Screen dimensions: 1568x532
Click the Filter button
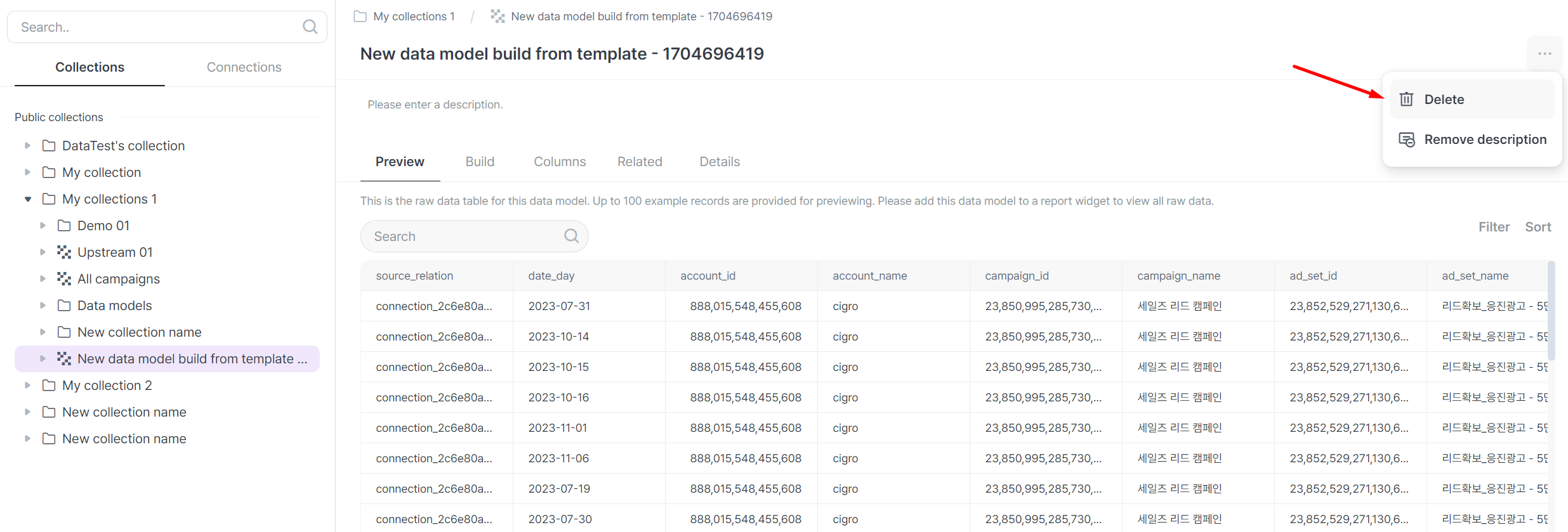(x=1493, y=227)
